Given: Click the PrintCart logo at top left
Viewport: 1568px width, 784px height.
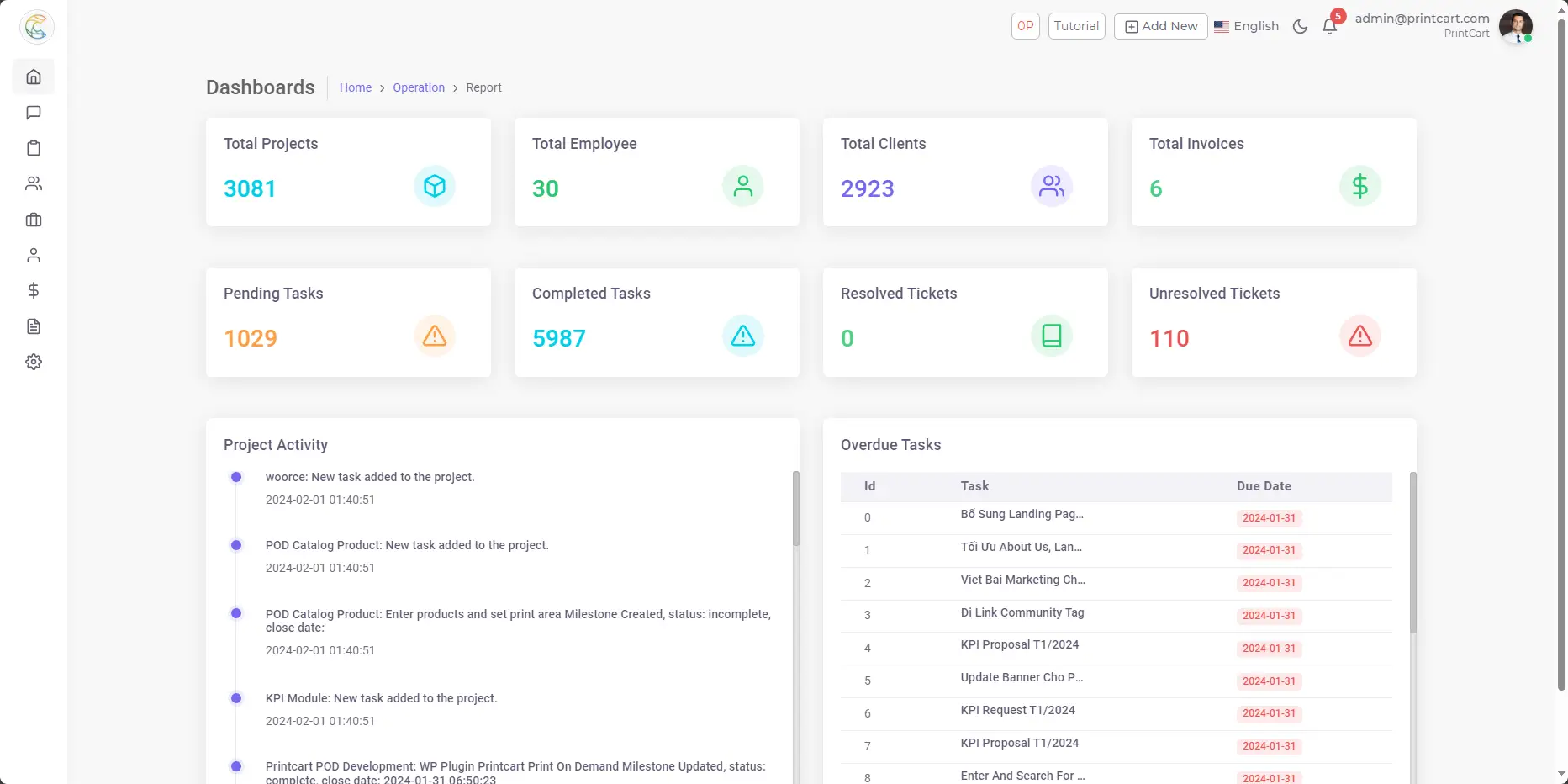Looking at the screenshot, I should [36, 27].
